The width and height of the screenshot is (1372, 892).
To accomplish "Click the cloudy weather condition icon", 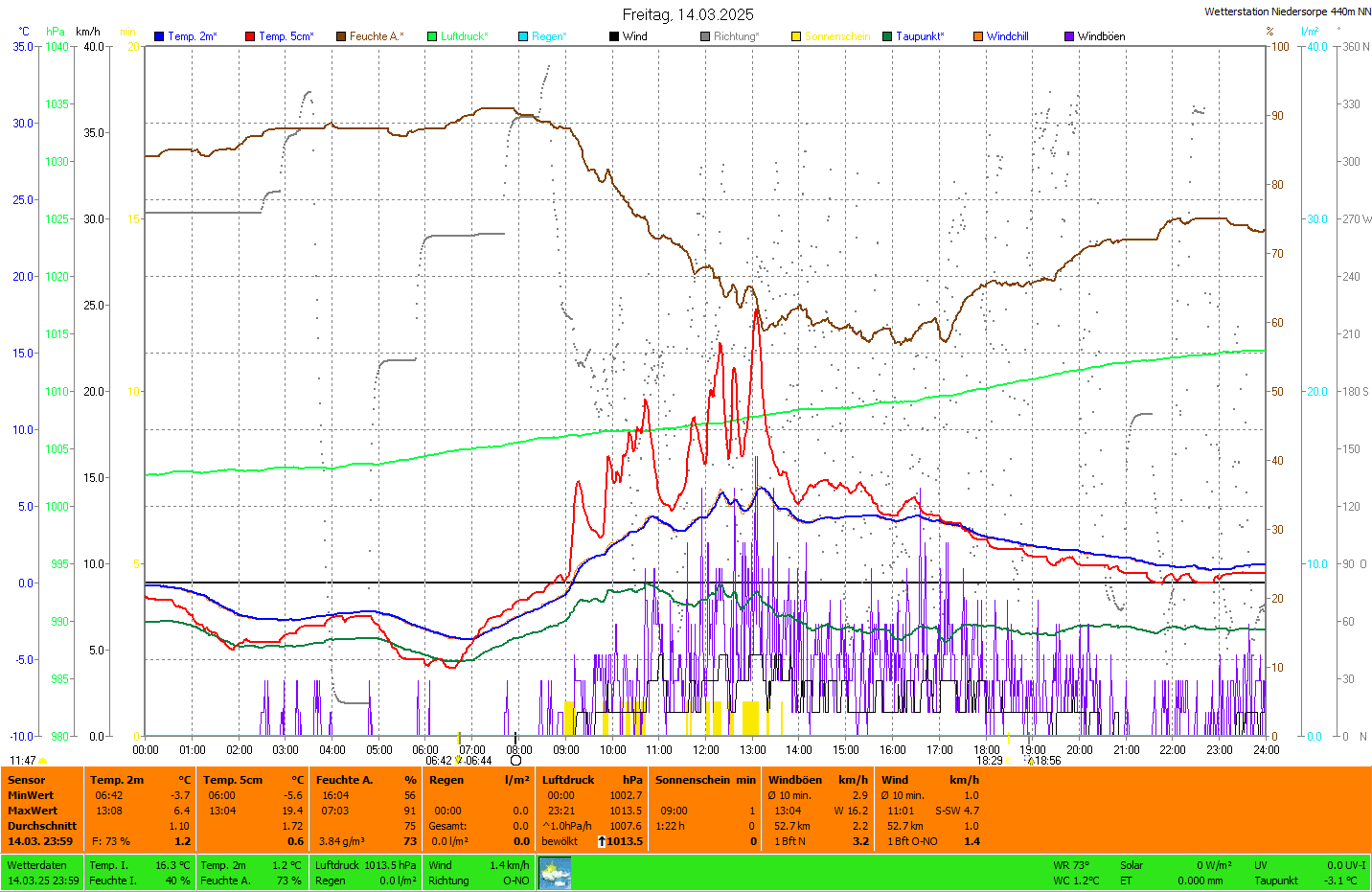I will pyautogui.click(x=555, y=873).
